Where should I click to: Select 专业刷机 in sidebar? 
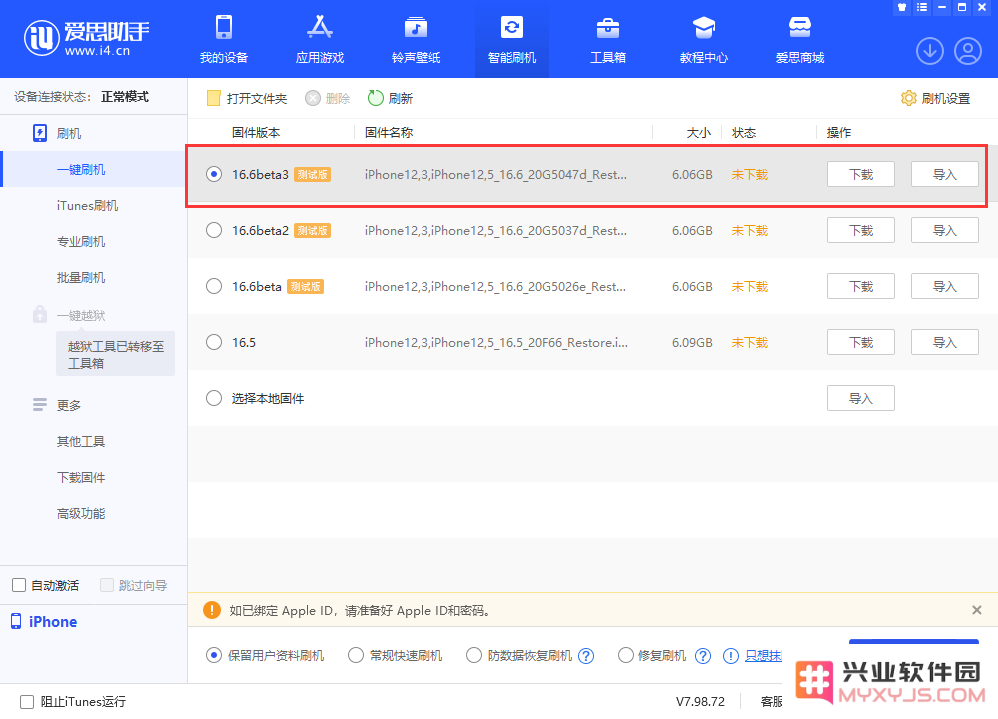81,242
